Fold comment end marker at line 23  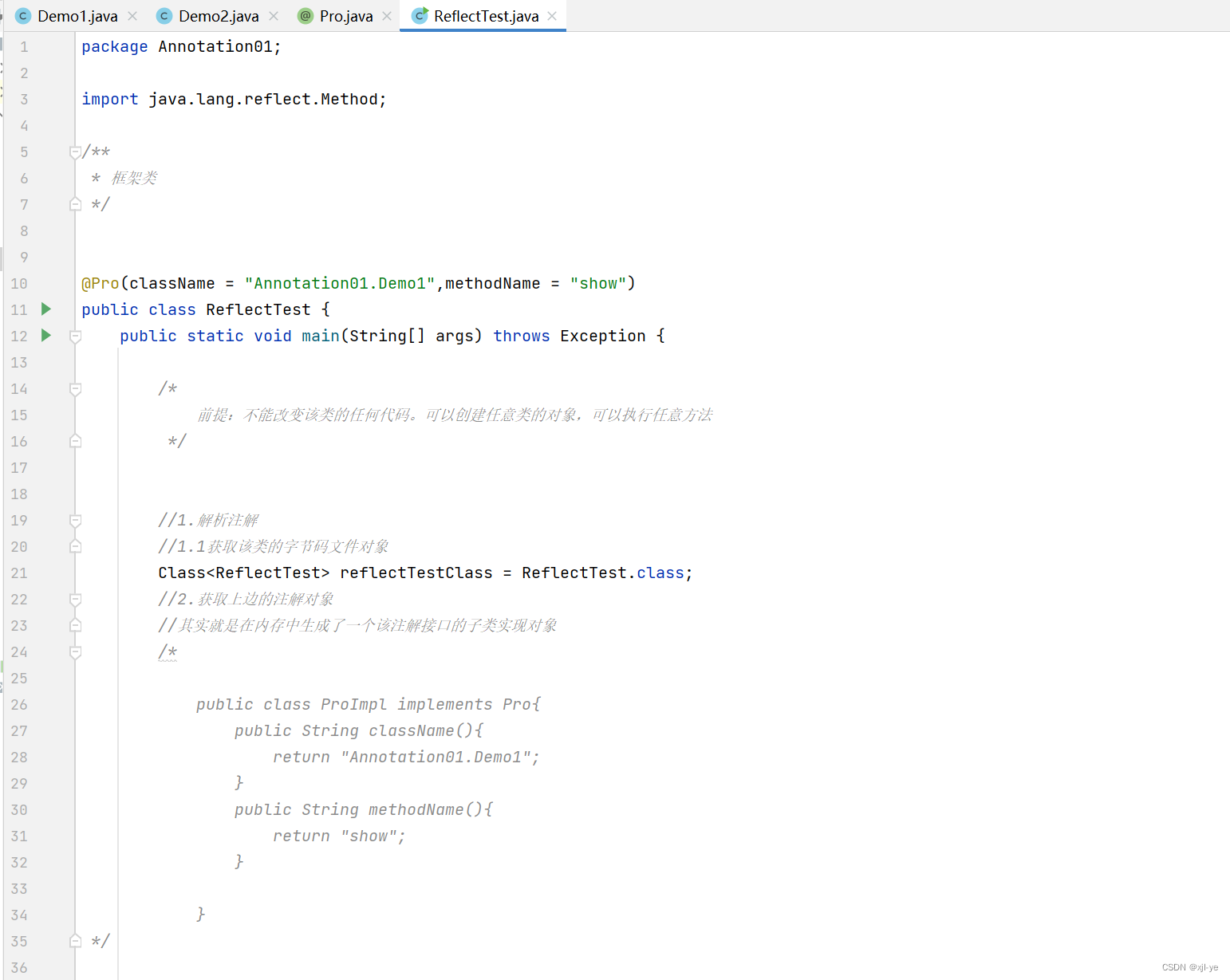tap(75, 625)
